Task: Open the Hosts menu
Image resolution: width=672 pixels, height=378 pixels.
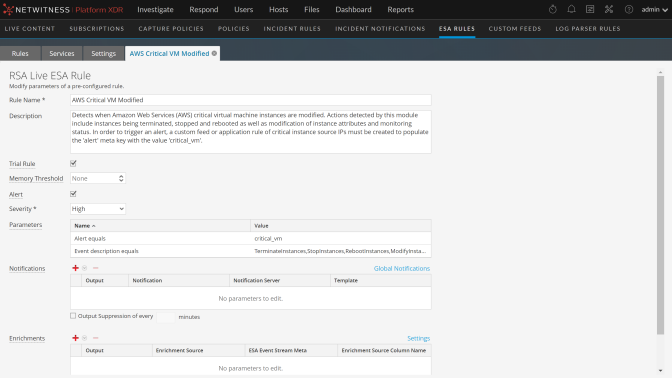Action: tap(279, 9)
